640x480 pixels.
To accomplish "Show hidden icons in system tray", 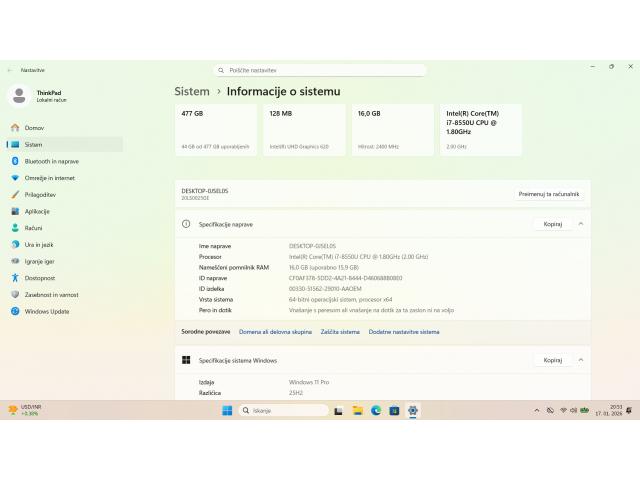I will pos(538,410).
